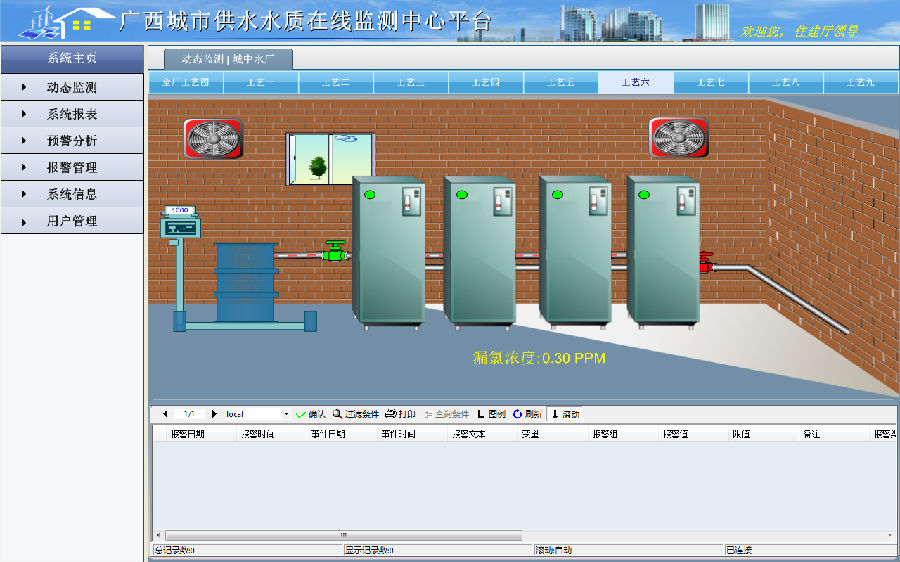Click the green inlet valve on pipe

(x=334, y=252)
